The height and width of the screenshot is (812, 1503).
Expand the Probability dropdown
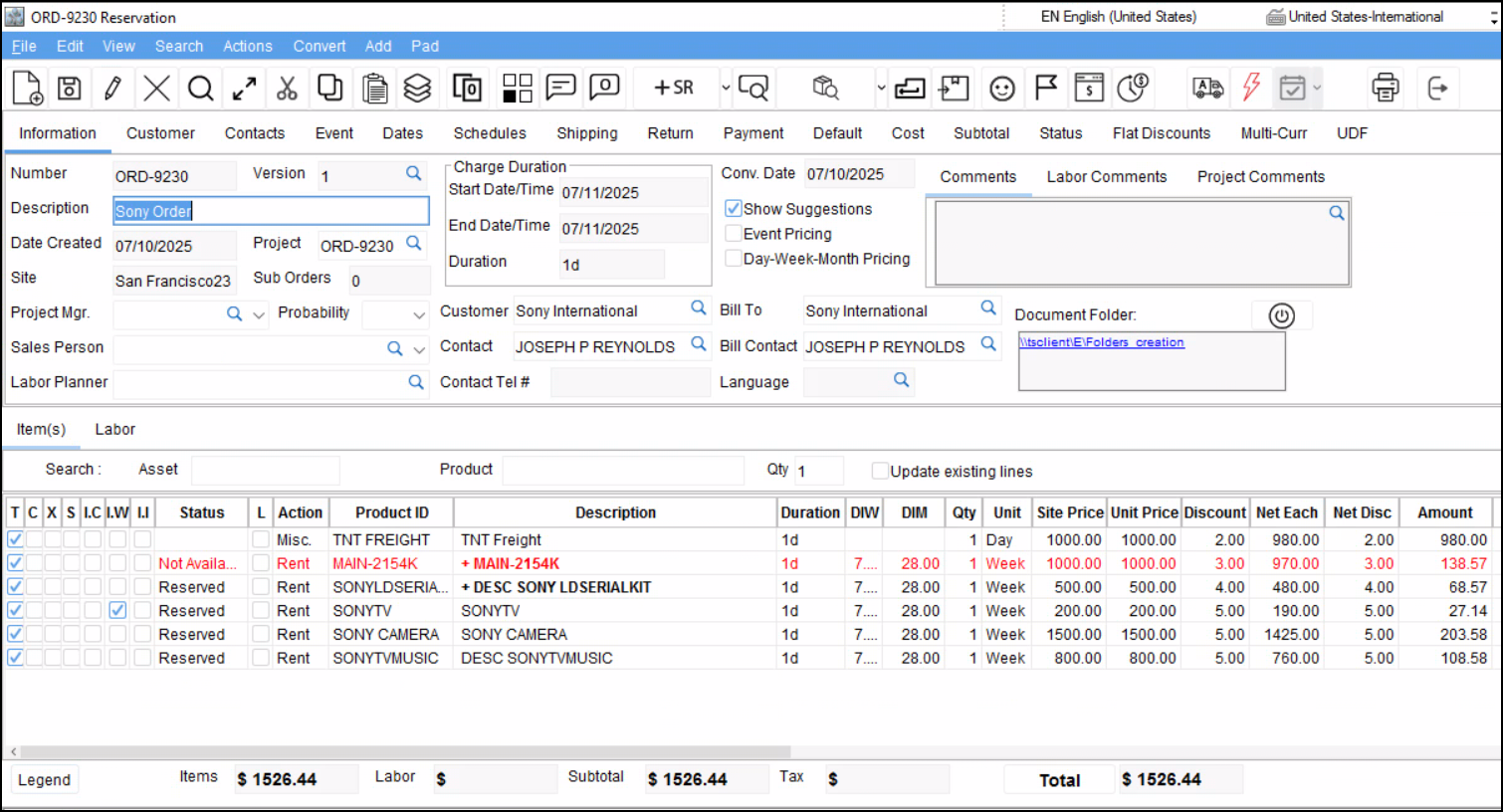(x=419, y=314)
